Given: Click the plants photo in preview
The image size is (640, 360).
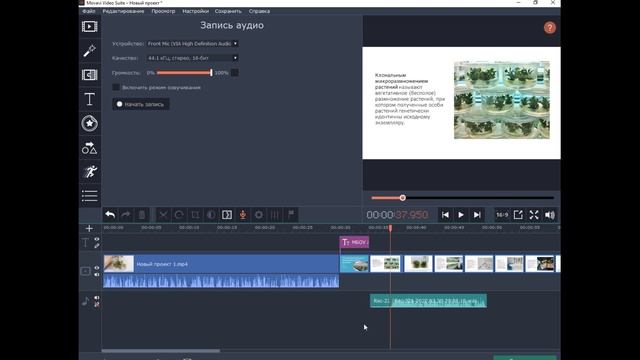Looking at the screenshot, I should point(502,100).
